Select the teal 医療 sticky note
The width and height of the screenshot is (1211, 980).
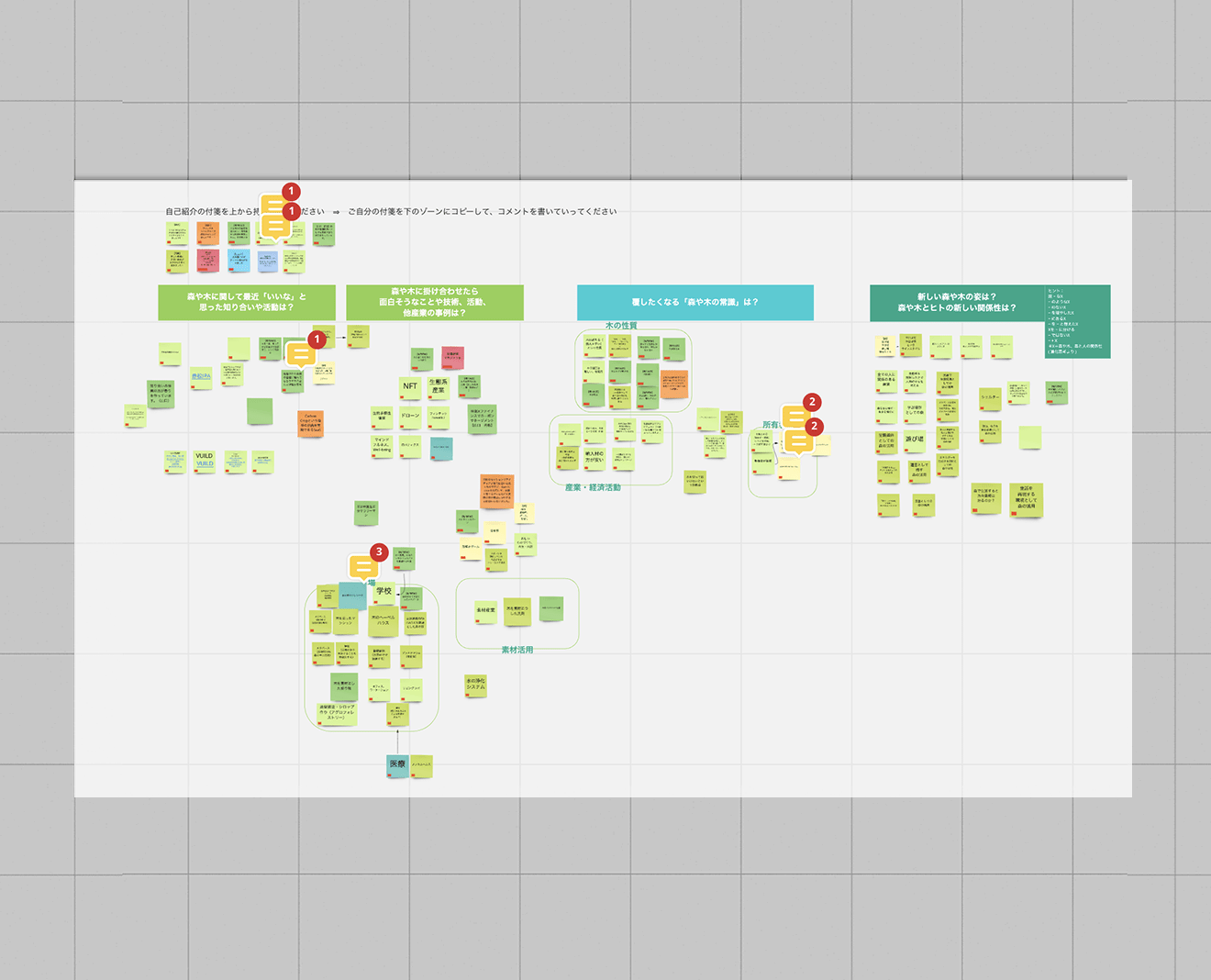click(397, 765)
